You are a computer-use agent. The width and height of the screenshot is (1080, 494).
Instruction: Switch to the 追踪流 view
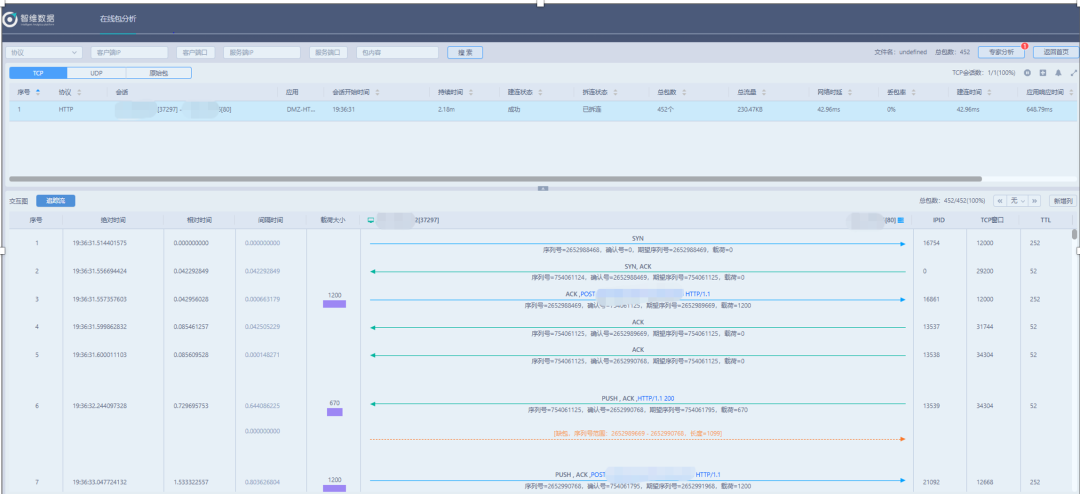tap(56, 201)
